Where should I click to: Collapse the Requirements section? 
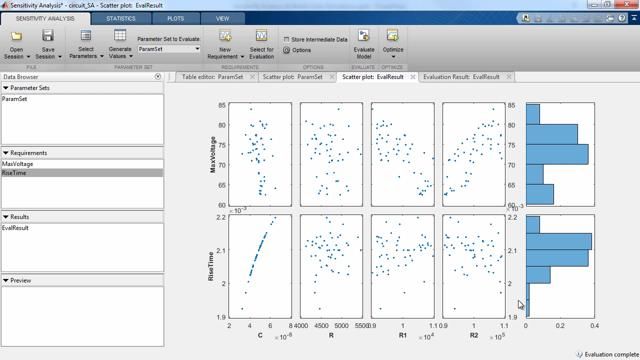coord(6,153)
